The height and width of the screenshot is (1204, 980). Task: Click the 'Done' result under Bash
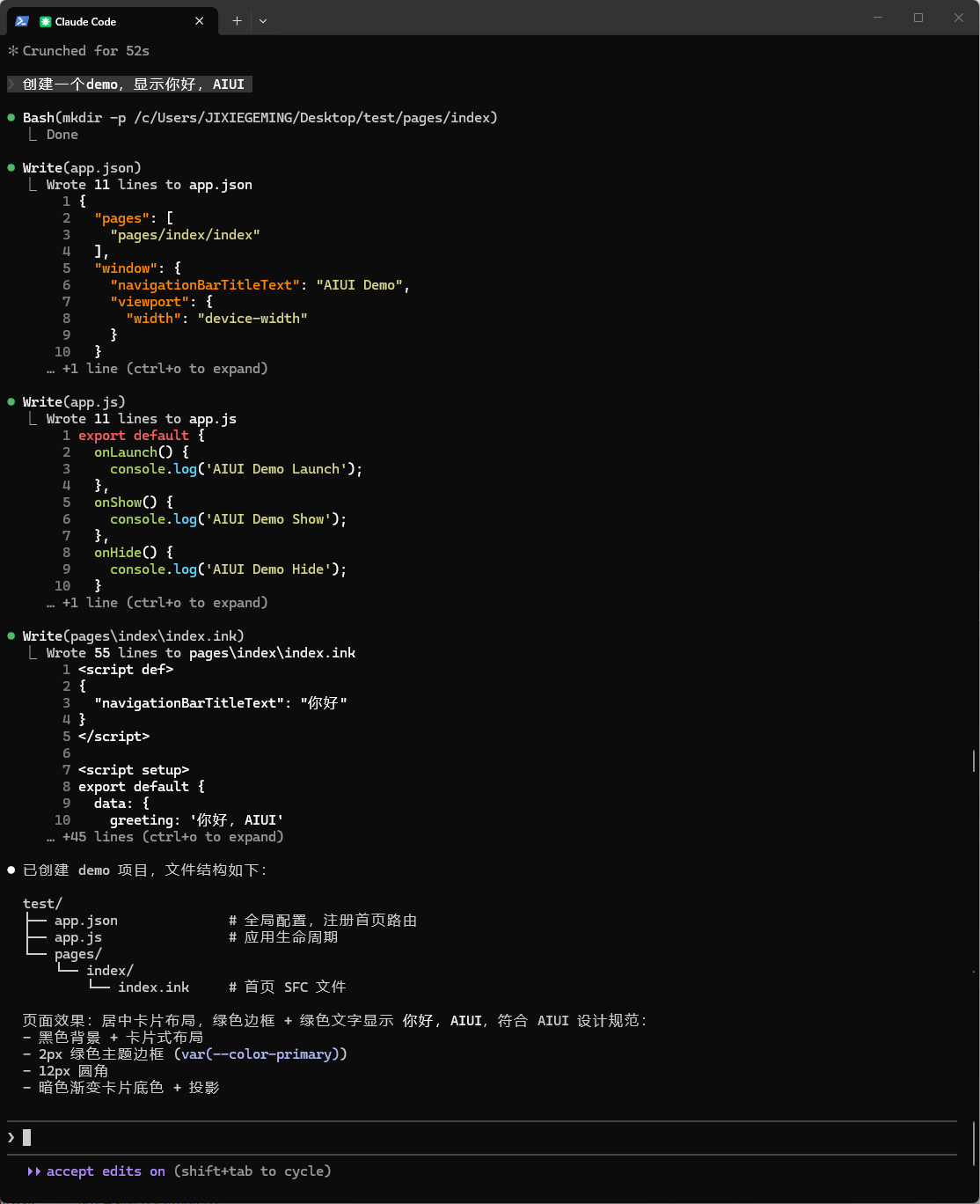coord(62,135)
